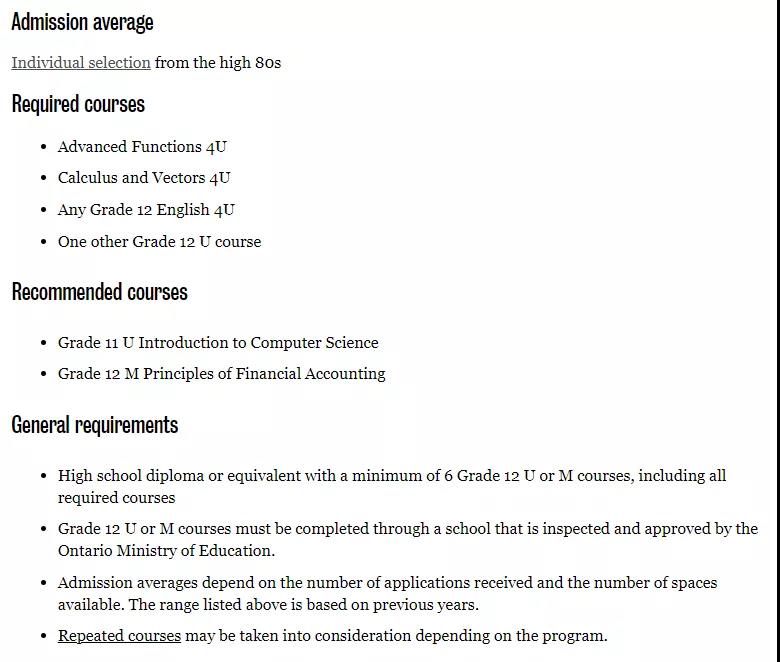Click the Ontario Ministry of Education sentence
780x662 pixels.
tap(408, 540)
